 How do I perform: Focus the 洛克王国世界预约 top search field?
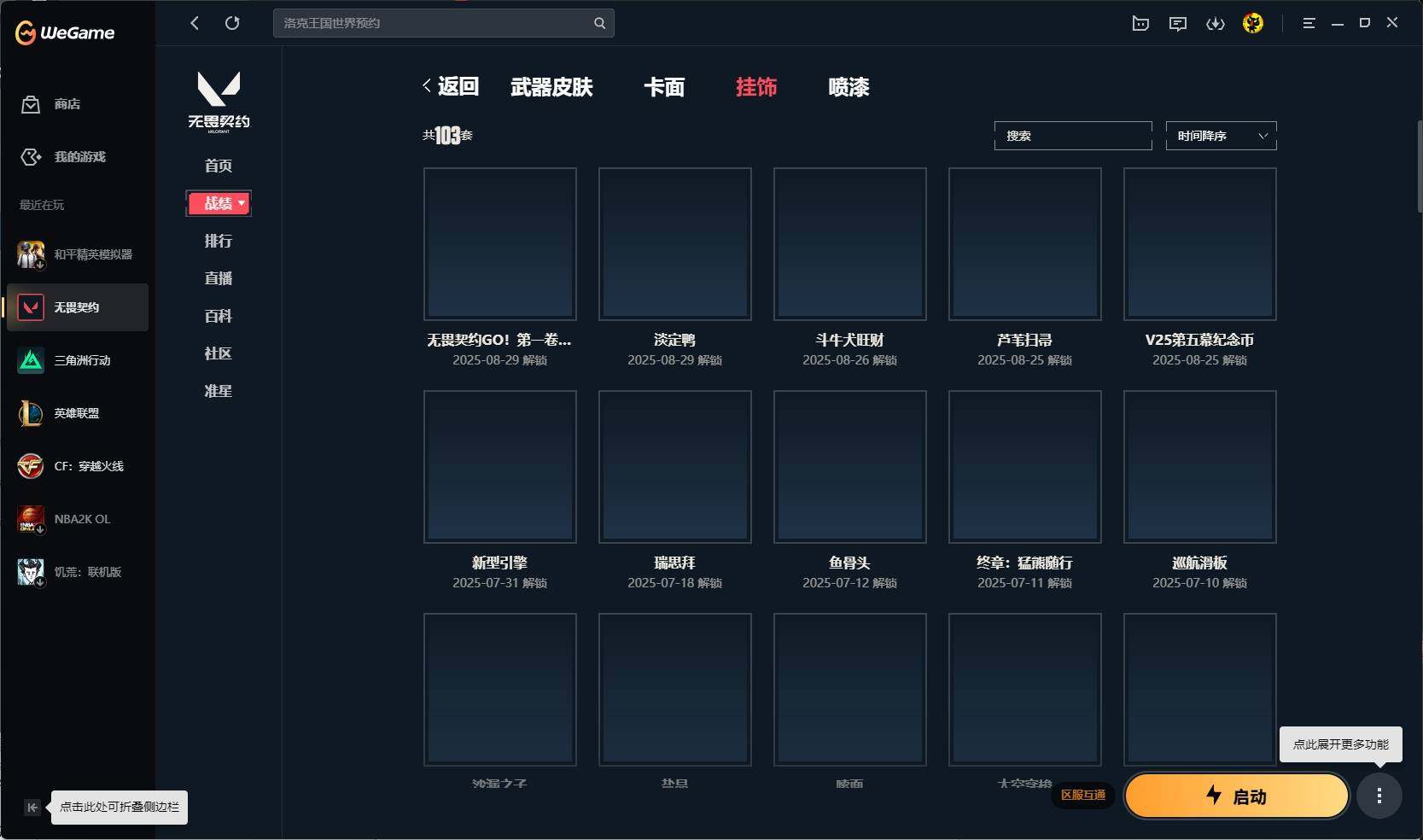[x=444, y=23]
